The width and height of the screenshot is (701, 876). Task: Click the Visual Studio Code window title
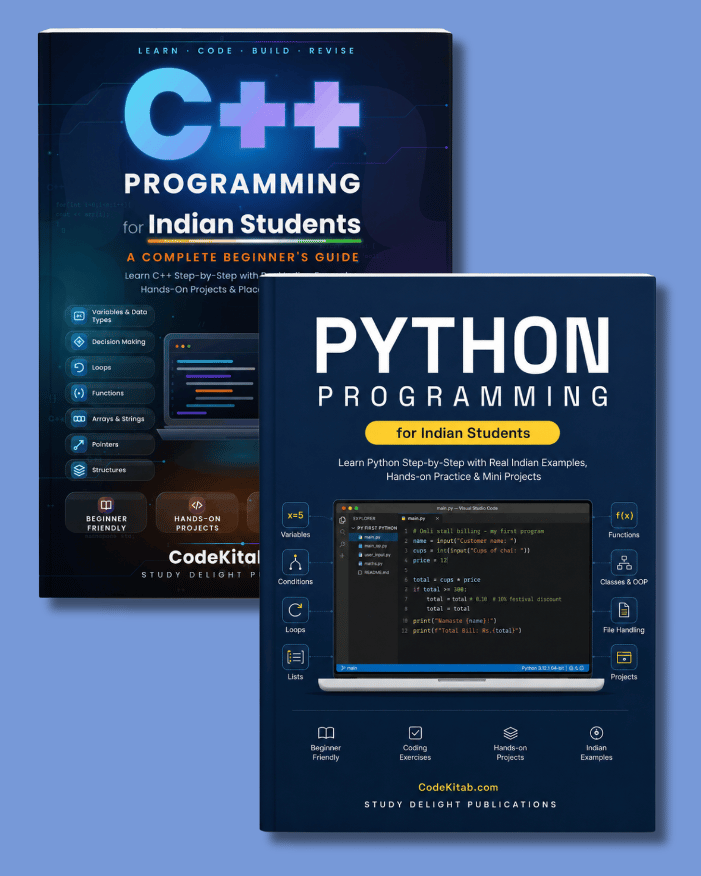467,508
